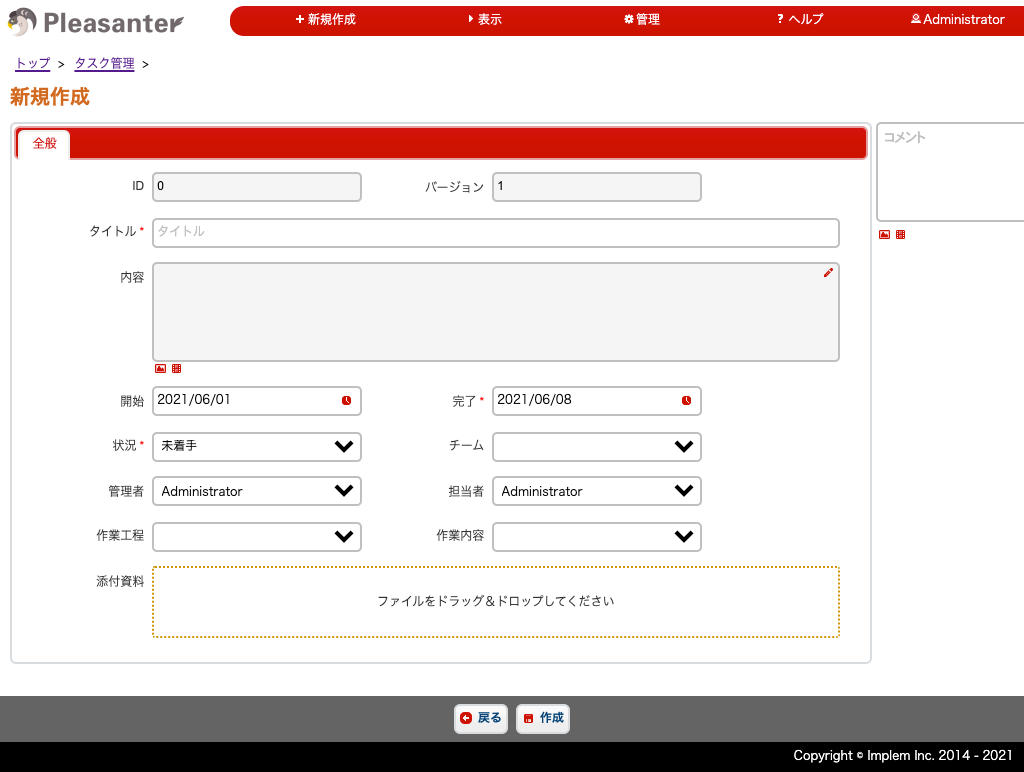This screenshot has width=1024, height=772.
Task: Insert table icon below コメント box
Action: [901, 234]
